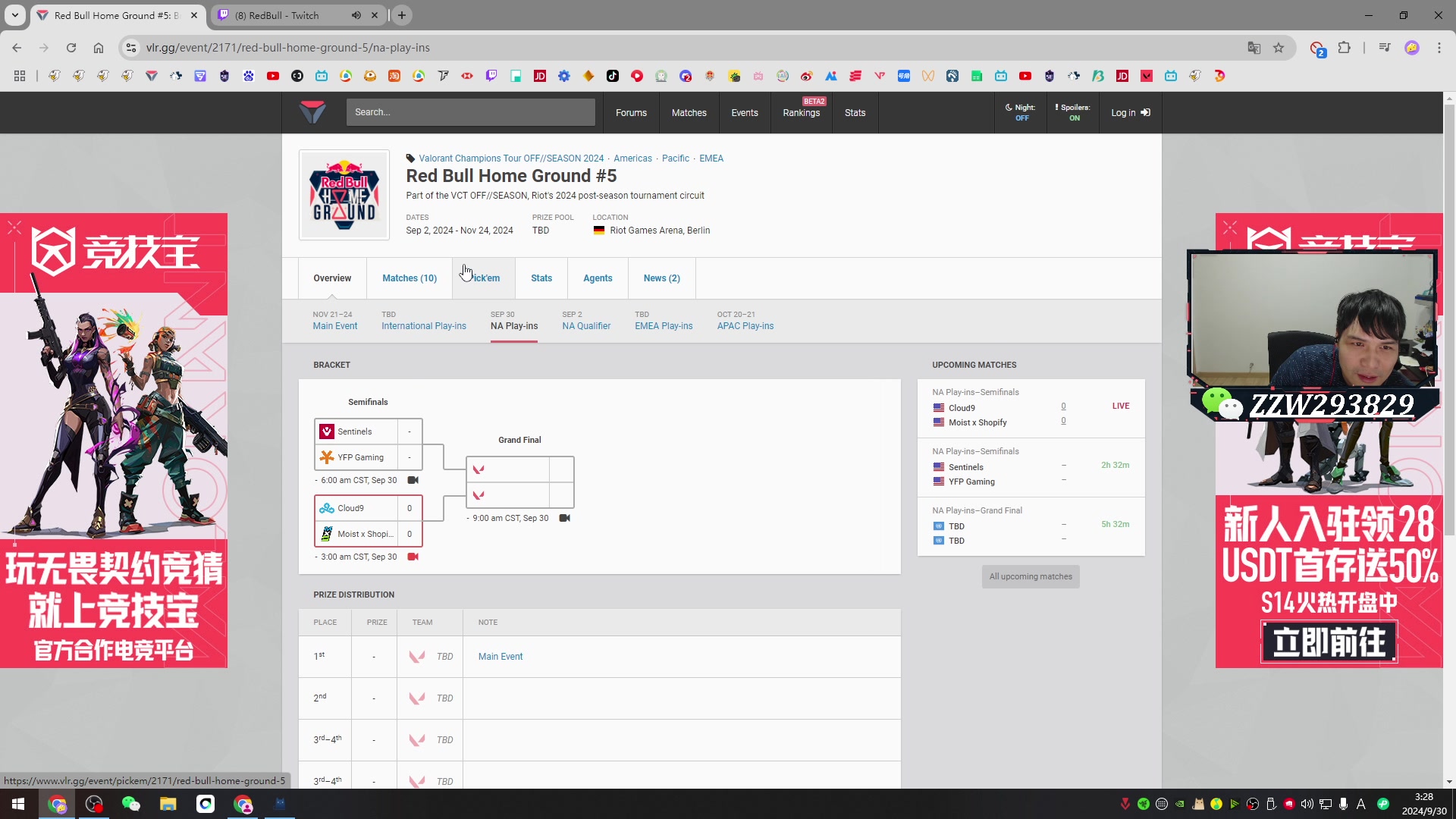
Task: Open Sentinels vs YFP Gaming bracket match
Action: tap(368, 444)
